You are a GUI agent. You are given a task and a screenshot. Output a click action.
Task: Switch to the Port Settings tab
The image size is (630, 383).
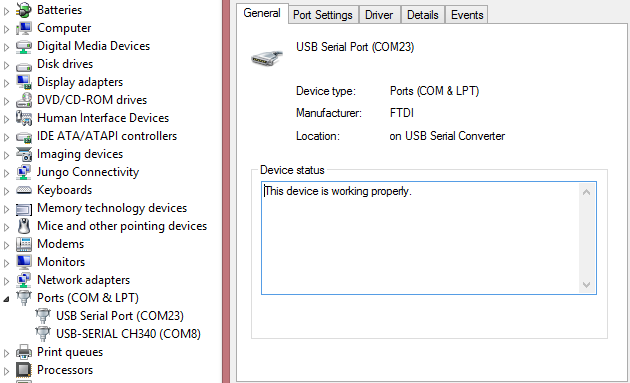pyautogui.click(x=323, y=15)
